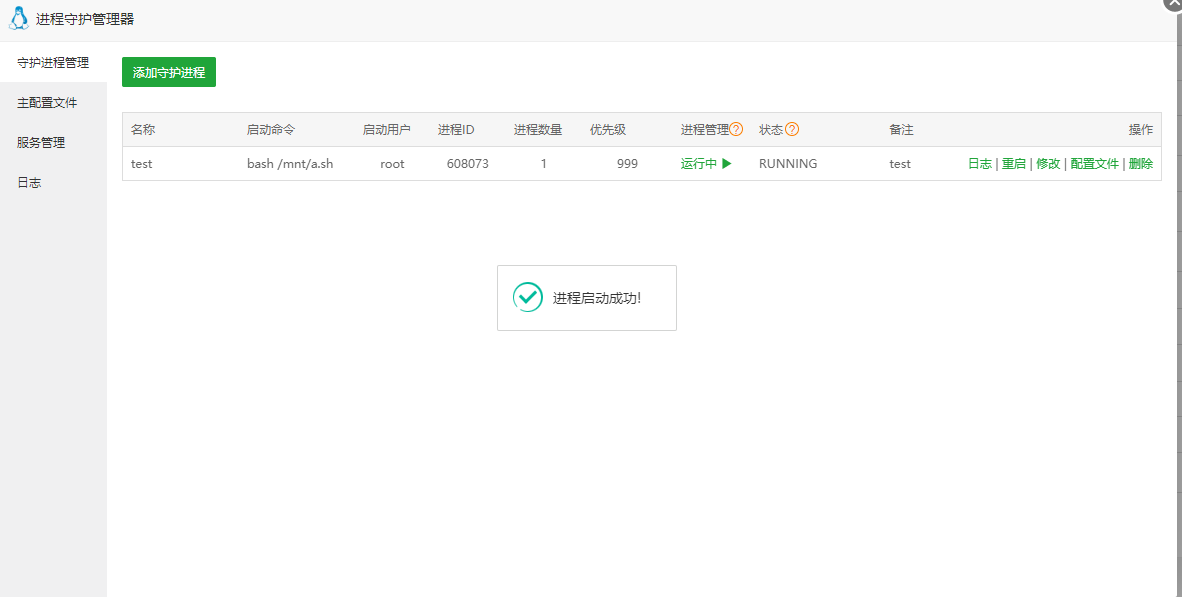1182x597 pixels.
Task: Close the browser window via top-right X
Action: (x=1172, y=5)
